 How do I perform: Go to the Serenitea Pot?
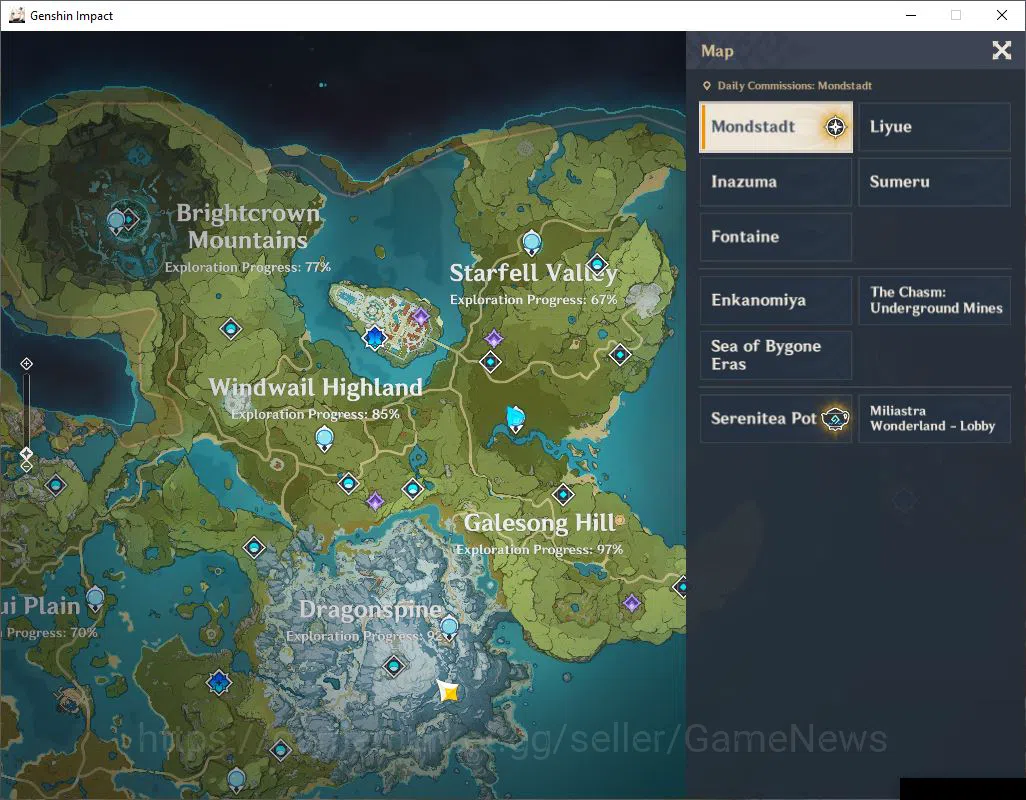coord(776,419)
